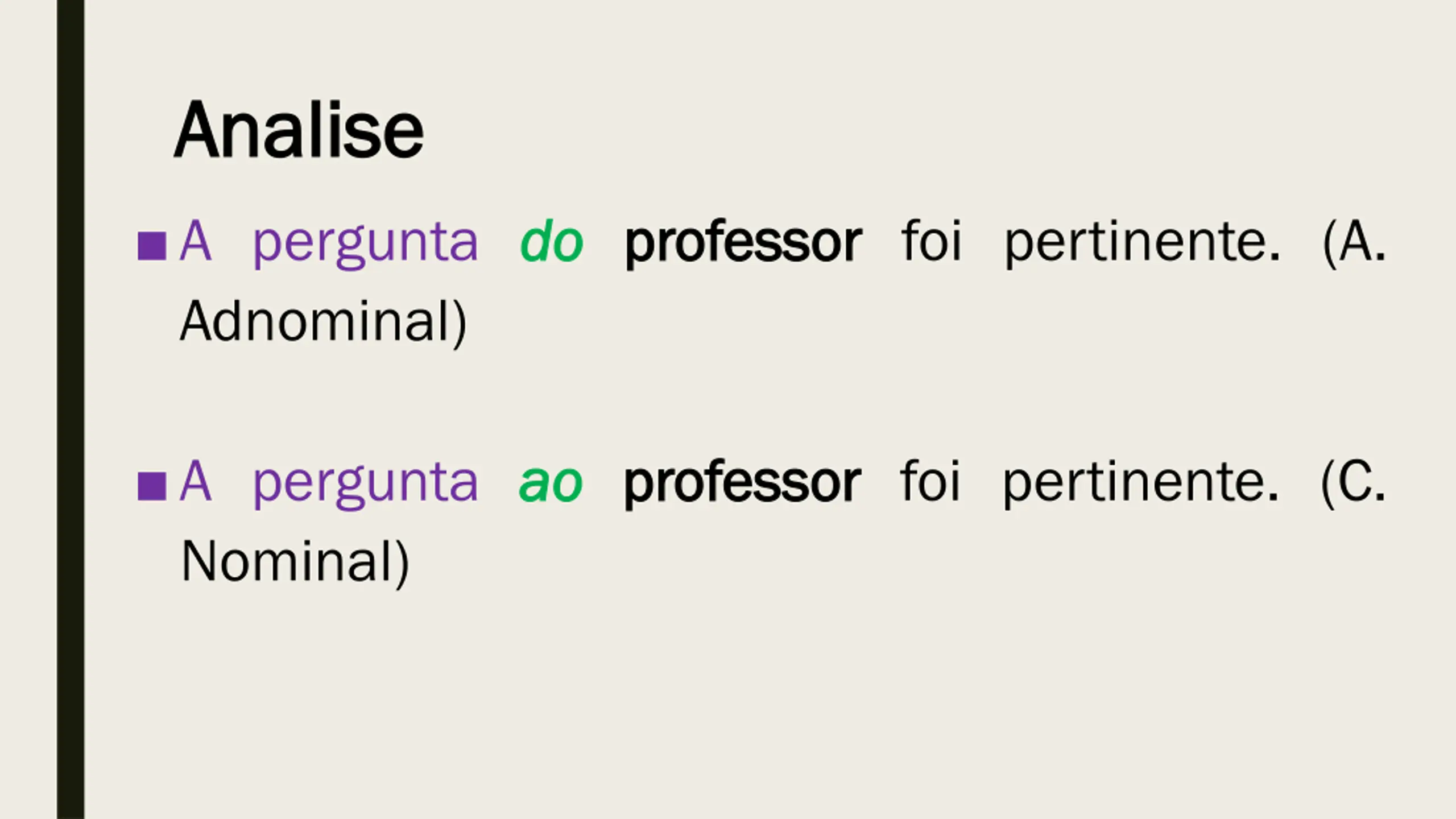Click the green italic word 'do'
The image size is (1456, 819).
click(x=552, y=242)
